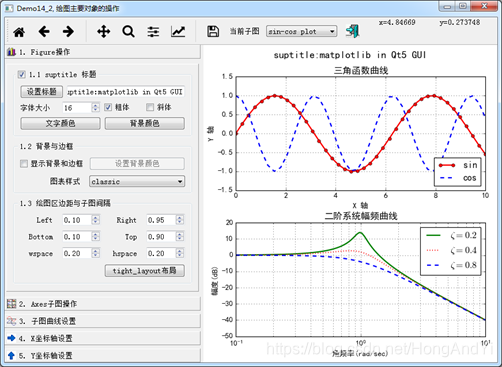The width and height of the screenshot is (502, 367).
Task: Click the 二阶系统幅频曲线 subplot title
Action: click(361, 216)
